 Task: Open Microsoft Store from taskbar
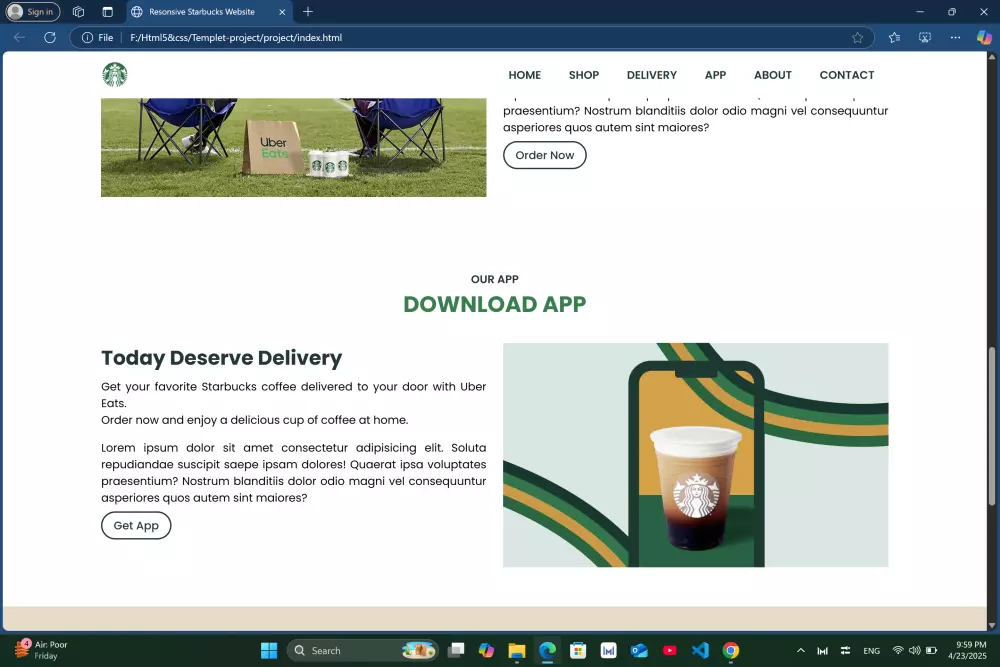tap(578, 650)
